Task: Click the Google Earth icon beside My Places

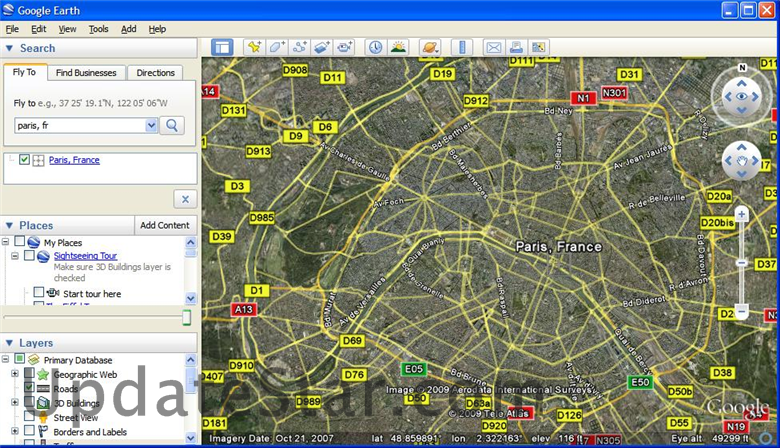Action: coord(34,242)
